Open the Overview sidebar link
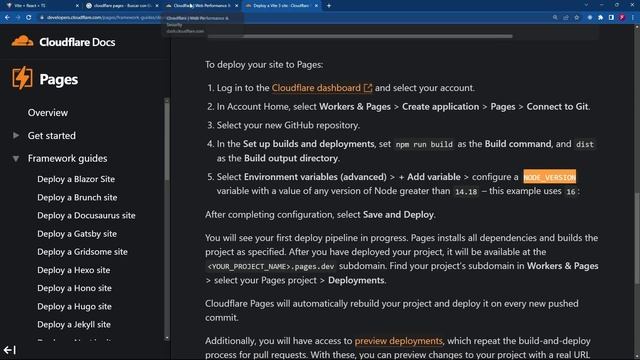Screen dimensions: 640x360 pos(48,113)
